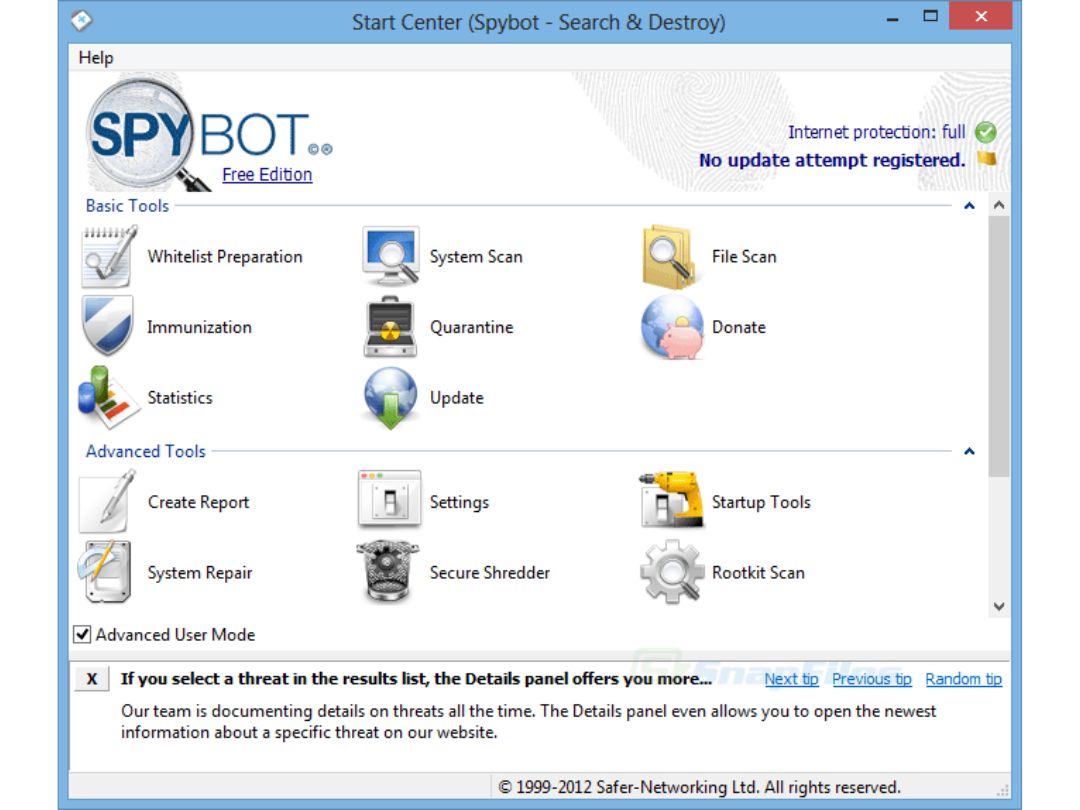Launch System Scan via its monitor icon
Image resolution: width=1080 pixels, height=810 pixels.
point(391,256)
